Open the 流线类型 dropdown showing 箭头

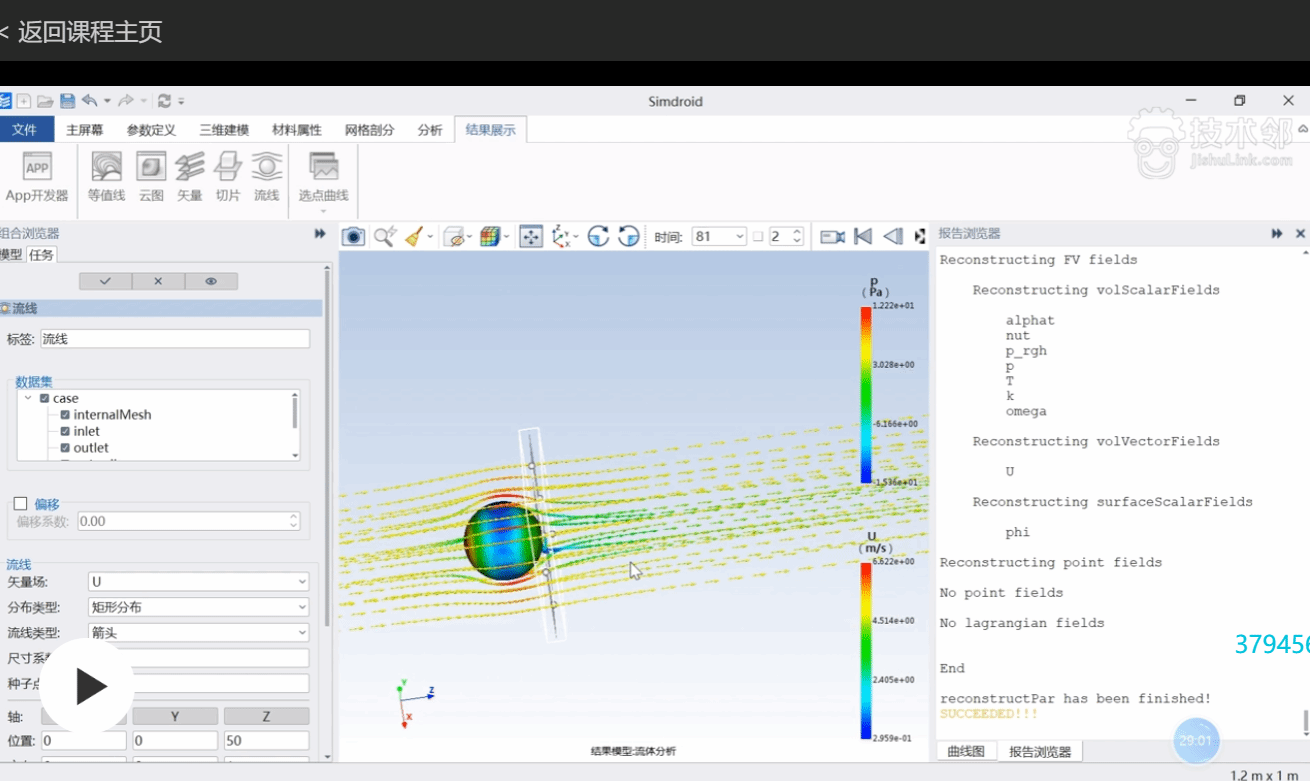(198, 633)
